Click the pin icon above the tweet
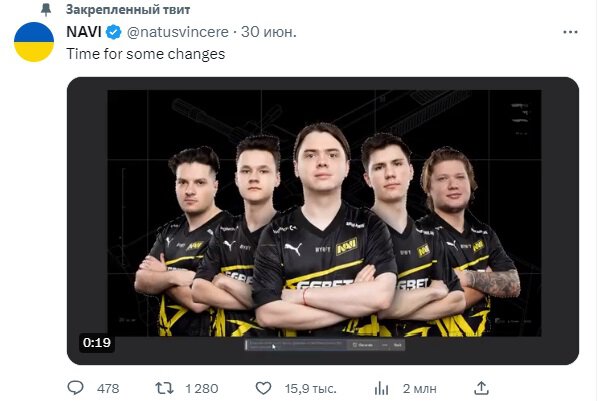611x401 pixels. pyautogui.click(x=46, y=10)
